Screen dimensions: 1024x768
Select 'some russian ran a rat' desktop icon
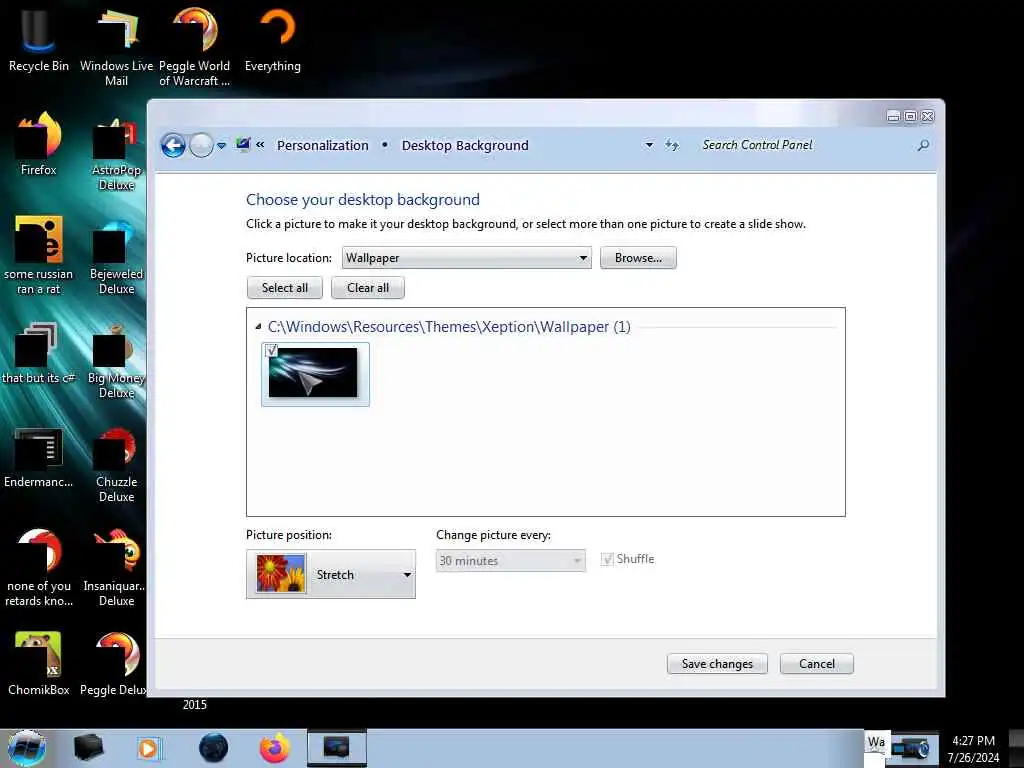(x=38, y=255)
